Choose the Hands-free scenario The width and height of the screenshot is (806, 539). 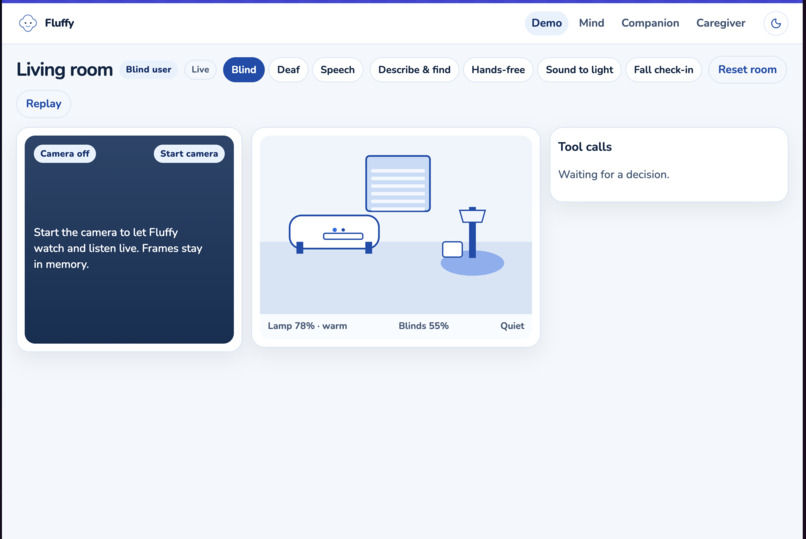(x=498, y=70)
